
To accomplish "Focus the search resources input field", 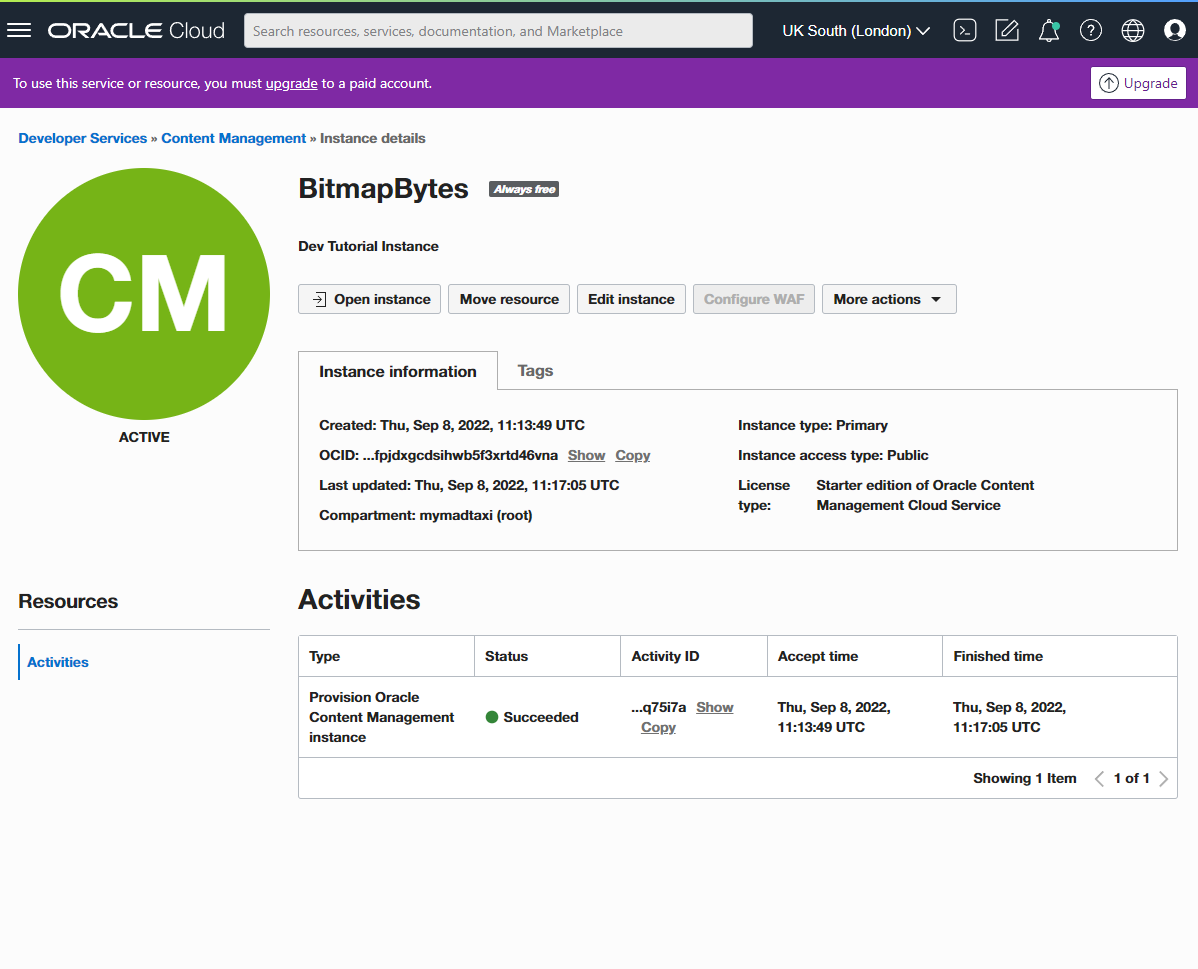I will coord(498,31).
